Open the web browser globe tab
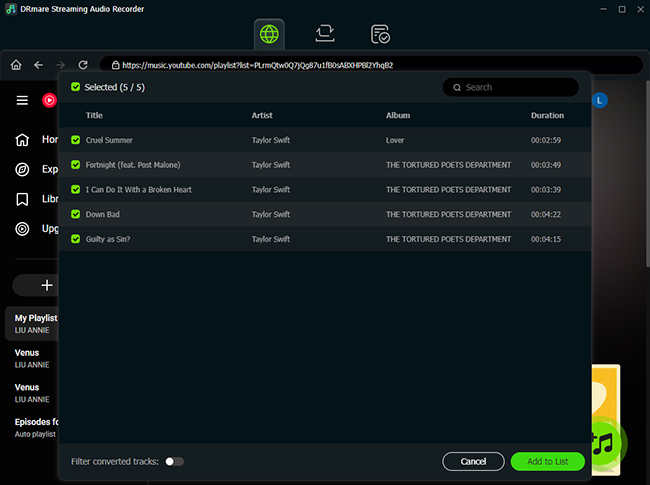The height and width of the screenshot is (485, 650). 269,34
